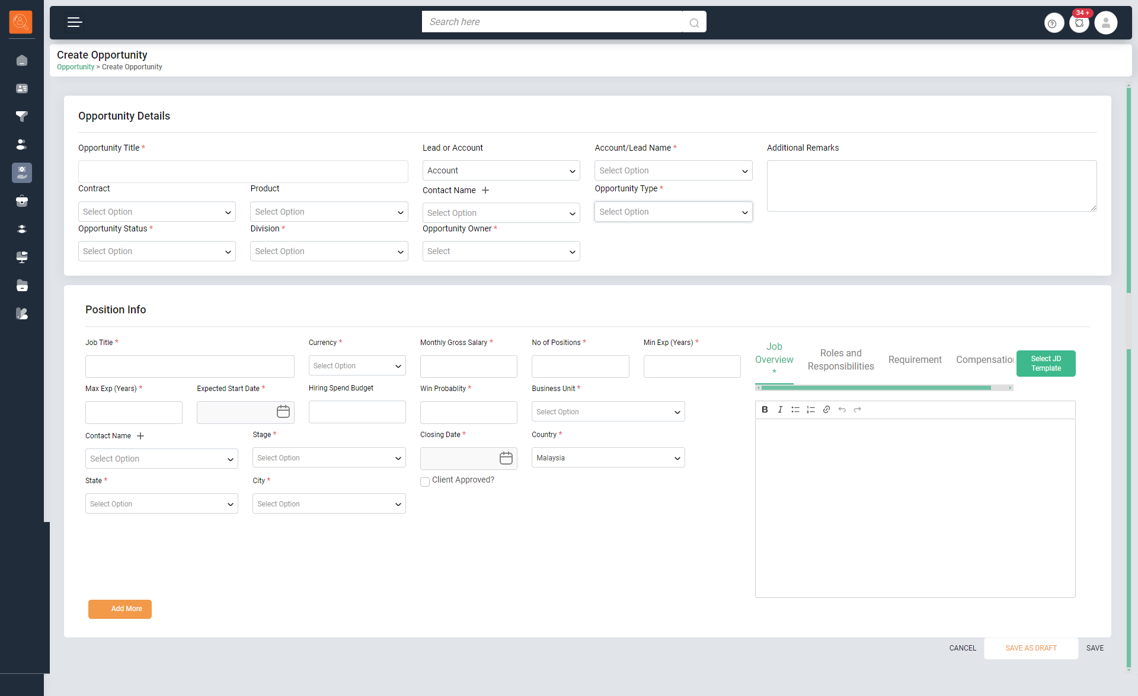Insert a link in the editor toolbar
The image size is (1138, 696).
(826, 410)
